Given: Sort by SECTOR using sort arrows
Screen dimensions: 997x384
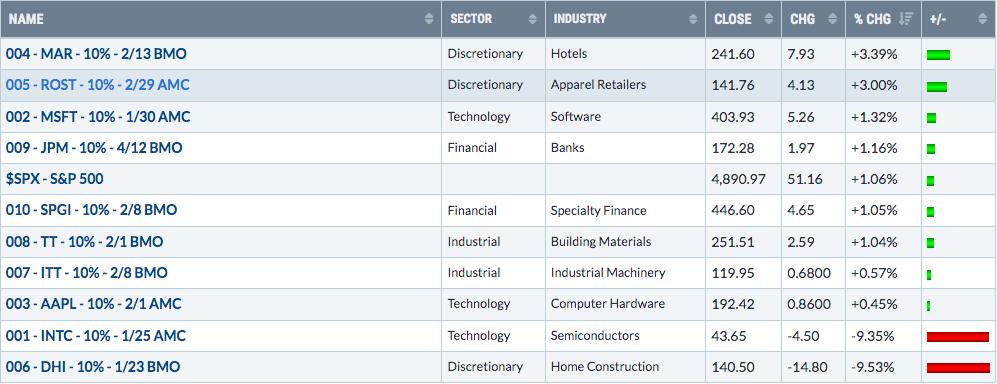Looking at the screenshot, I should [x=533, y=19].
